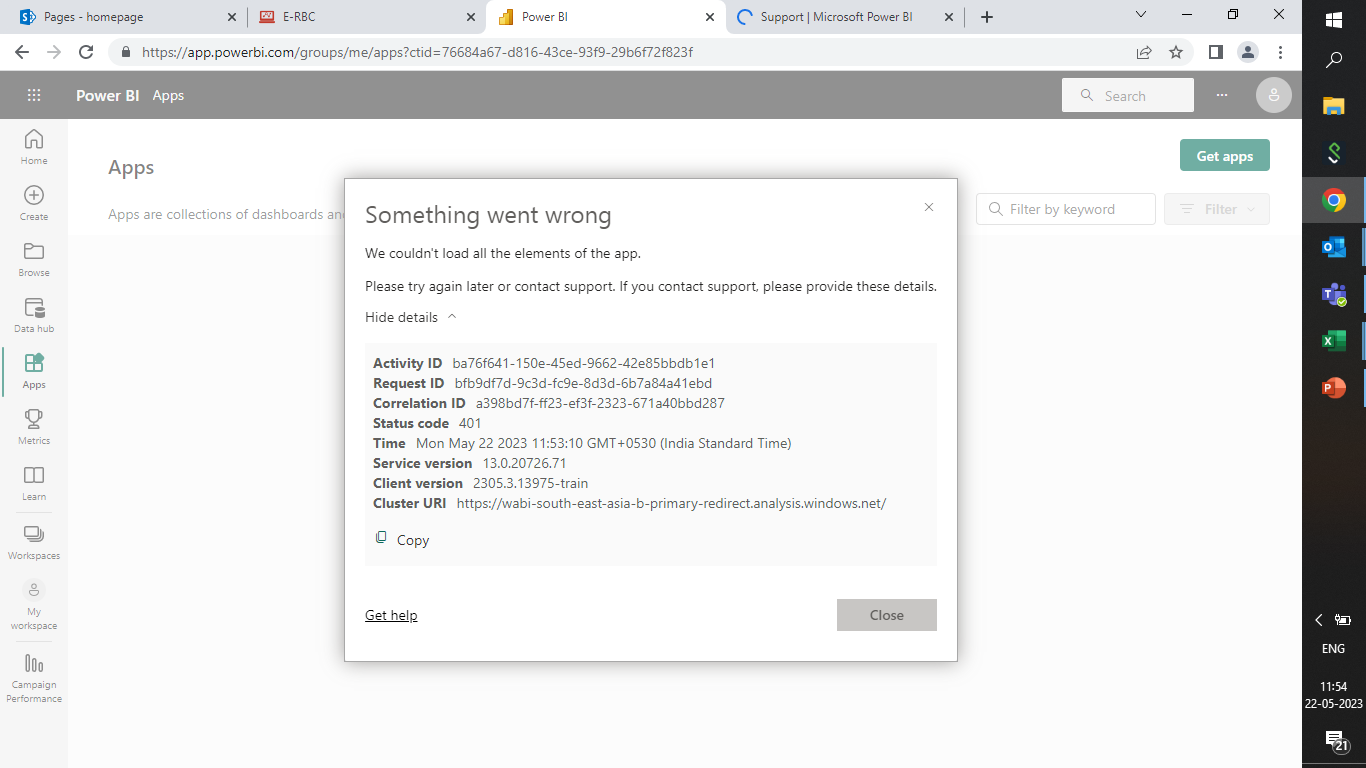Click the Get apps button
Screen dimensions: 1366x768
click(1225, 156)
